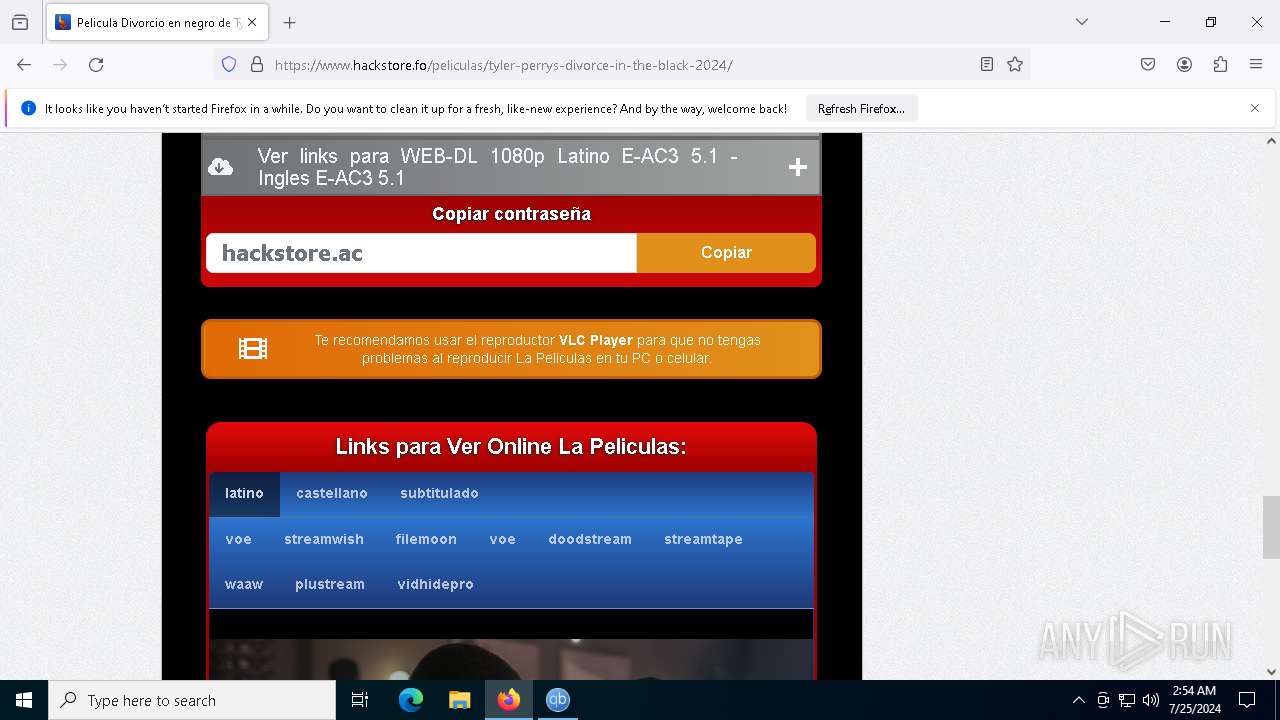Open the Firefox application menu
The width and height of the screenshot is (1280, 720).
pyautogui.click(x=1256, y=65)
